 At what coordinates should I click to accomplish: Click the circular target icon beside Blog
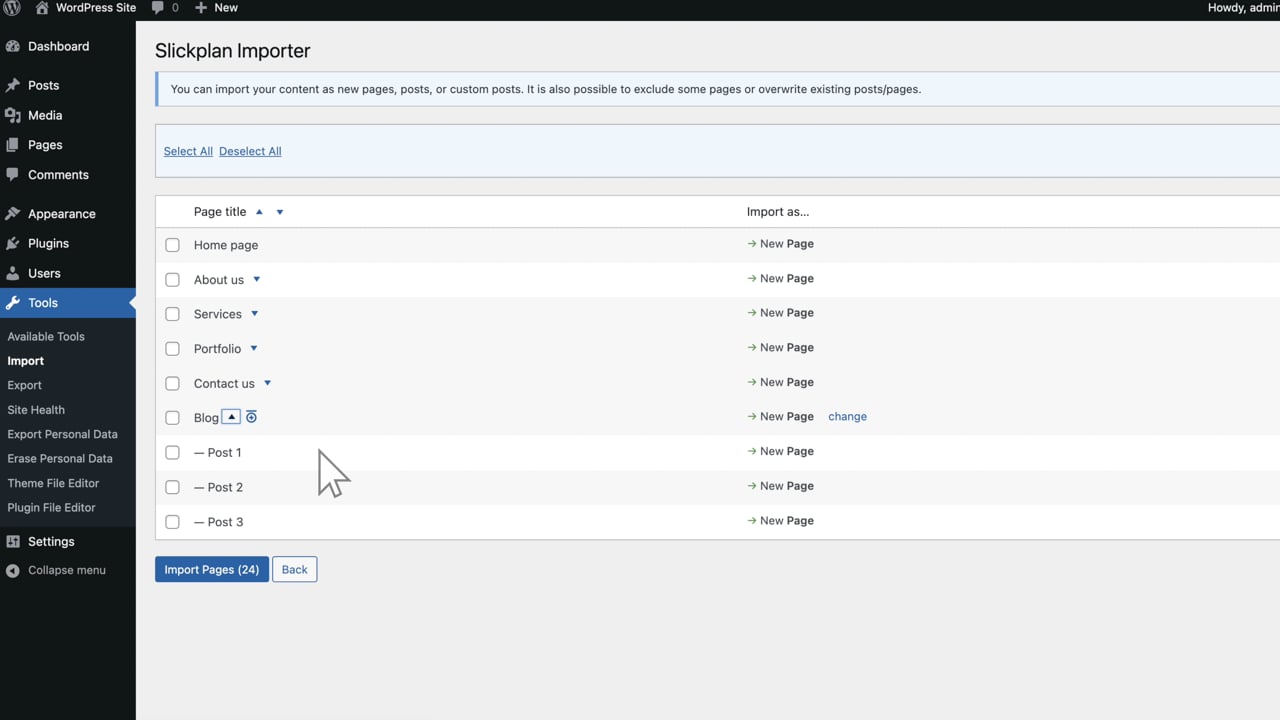[251, 417]
